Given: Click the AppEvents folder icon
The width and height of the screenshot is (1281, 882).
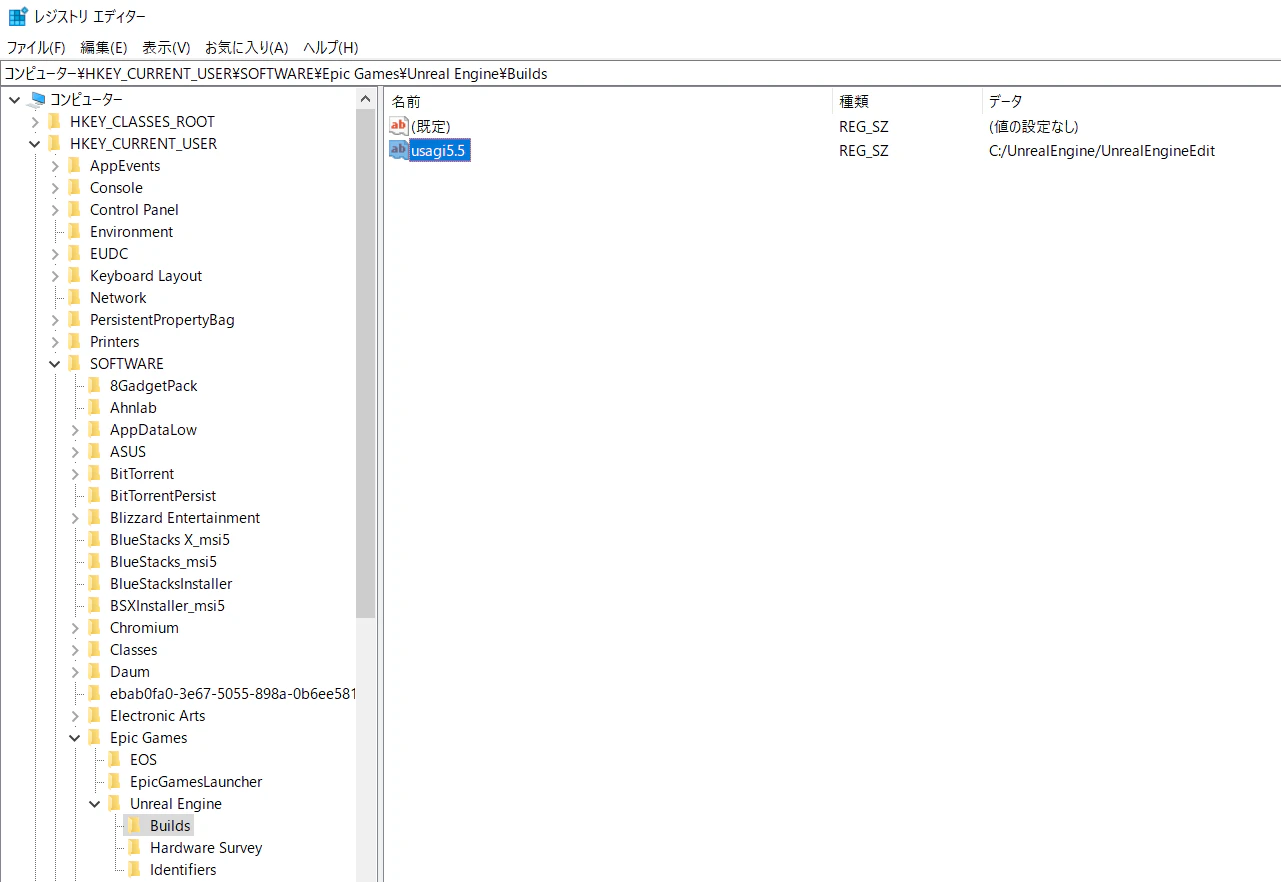Looking at the screenshot, I should [x=74, y=165].
